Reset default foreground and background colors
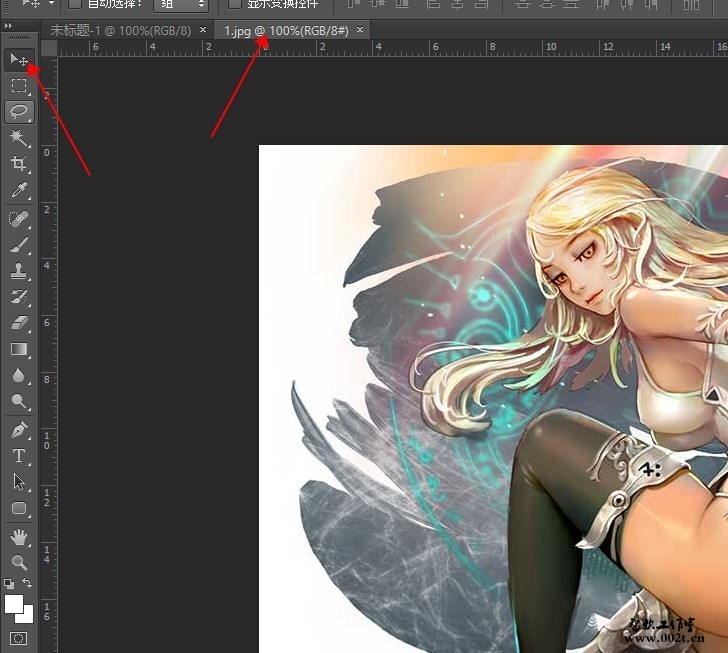The image size is (728, 653). (x=9, y=583)
